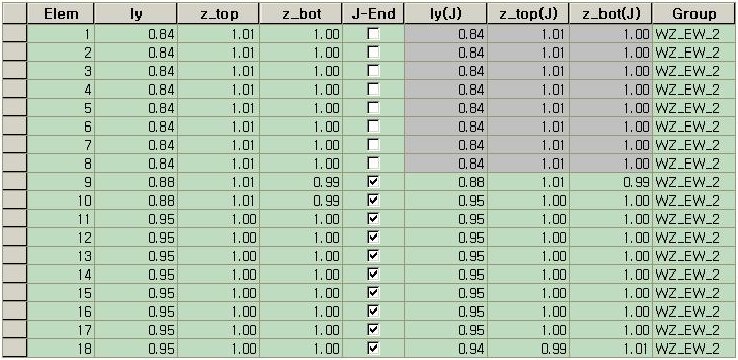Select the Group column header
The width and height of the screenshot is (738, 360).
(x=694, y=14)
